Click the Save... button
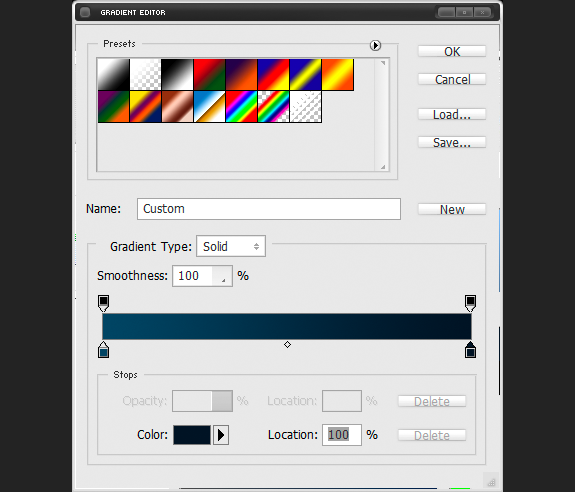 452,142
